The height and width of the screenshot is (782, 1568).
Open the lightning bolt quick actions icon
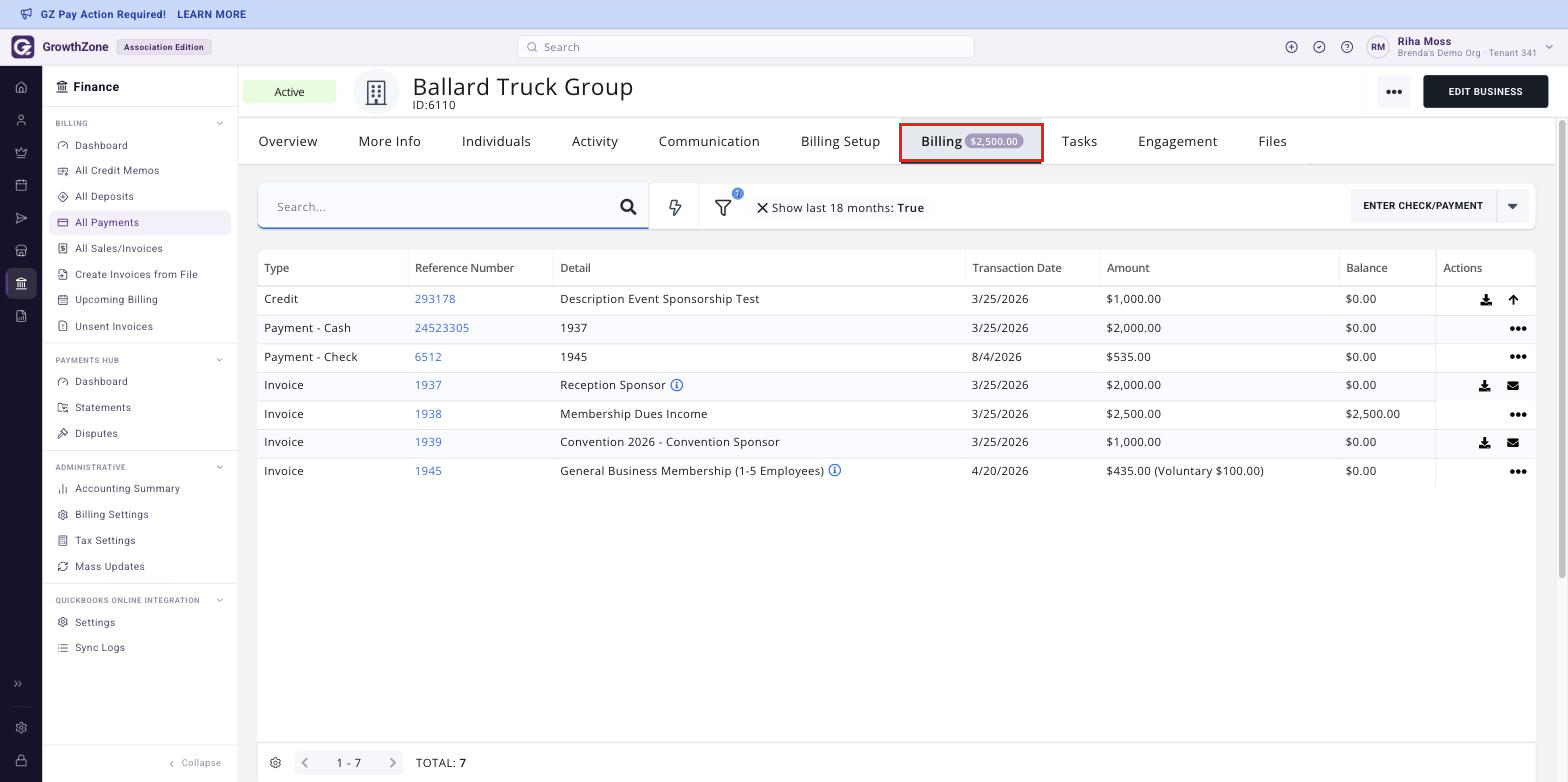click(675, 207)
